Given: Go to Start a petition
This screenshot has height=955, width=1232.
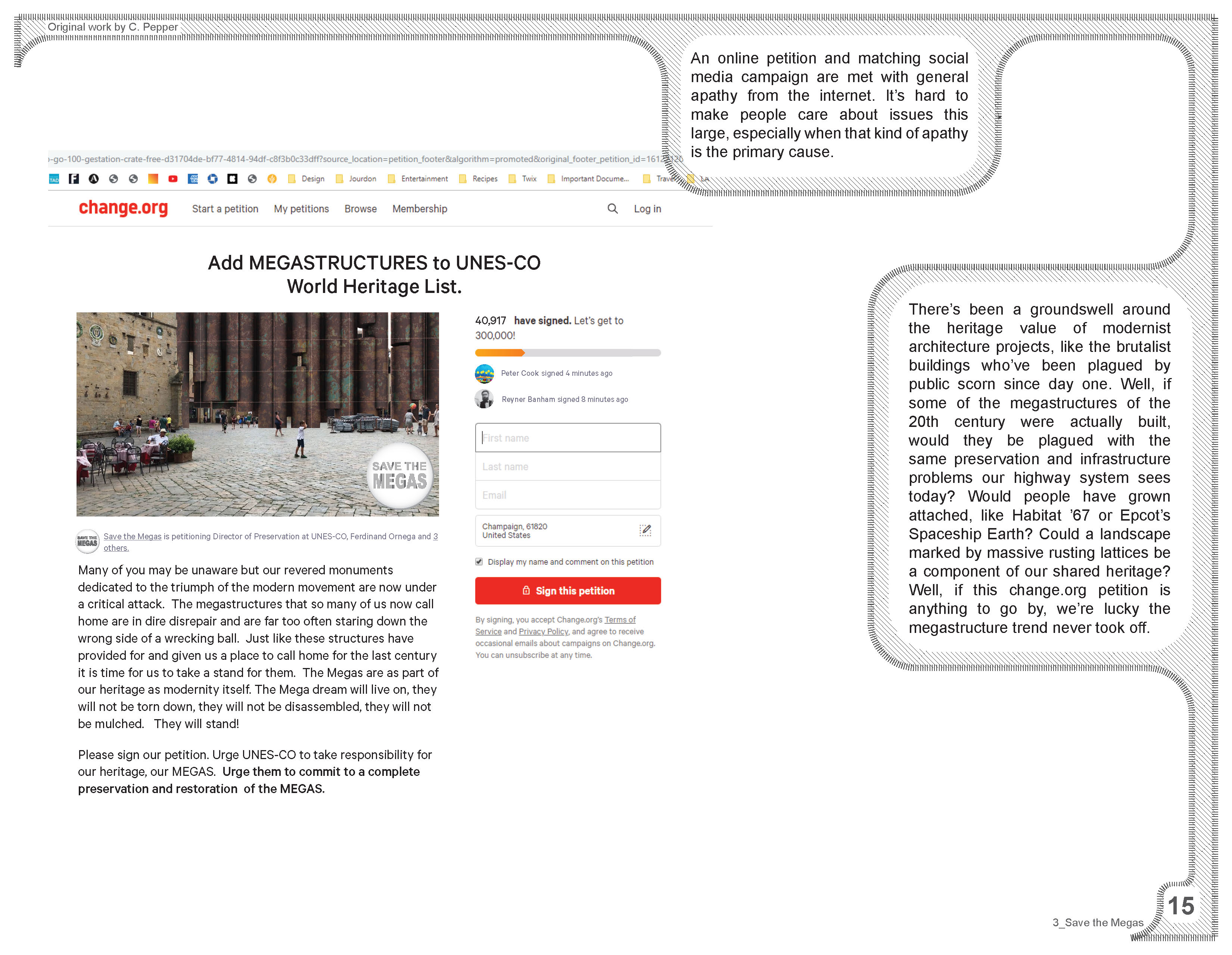Looking at the screenshot, I should pyautogui.click(x=225, y=209).
